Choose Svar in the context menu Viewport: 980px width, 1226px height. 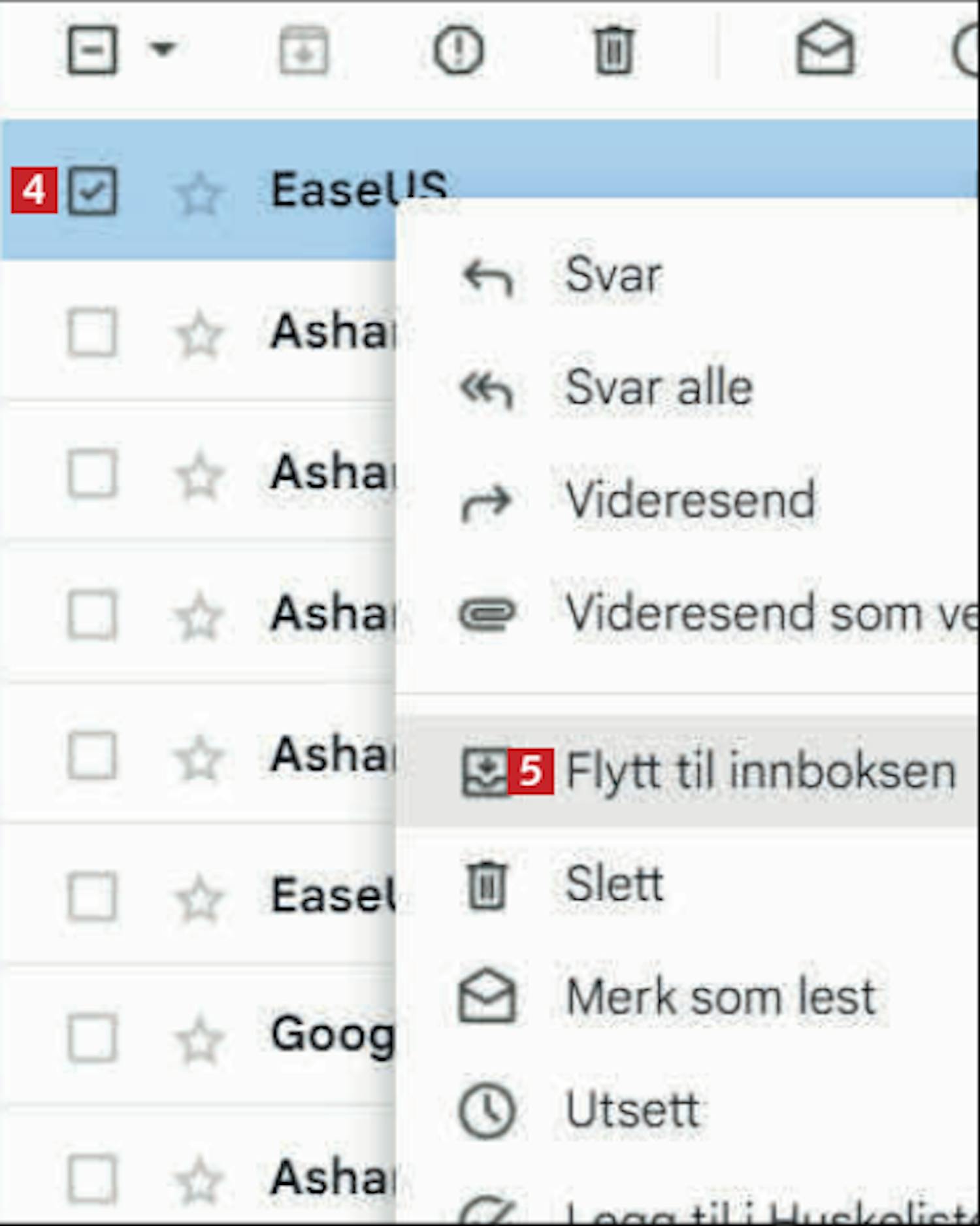(x=613, y=275)
